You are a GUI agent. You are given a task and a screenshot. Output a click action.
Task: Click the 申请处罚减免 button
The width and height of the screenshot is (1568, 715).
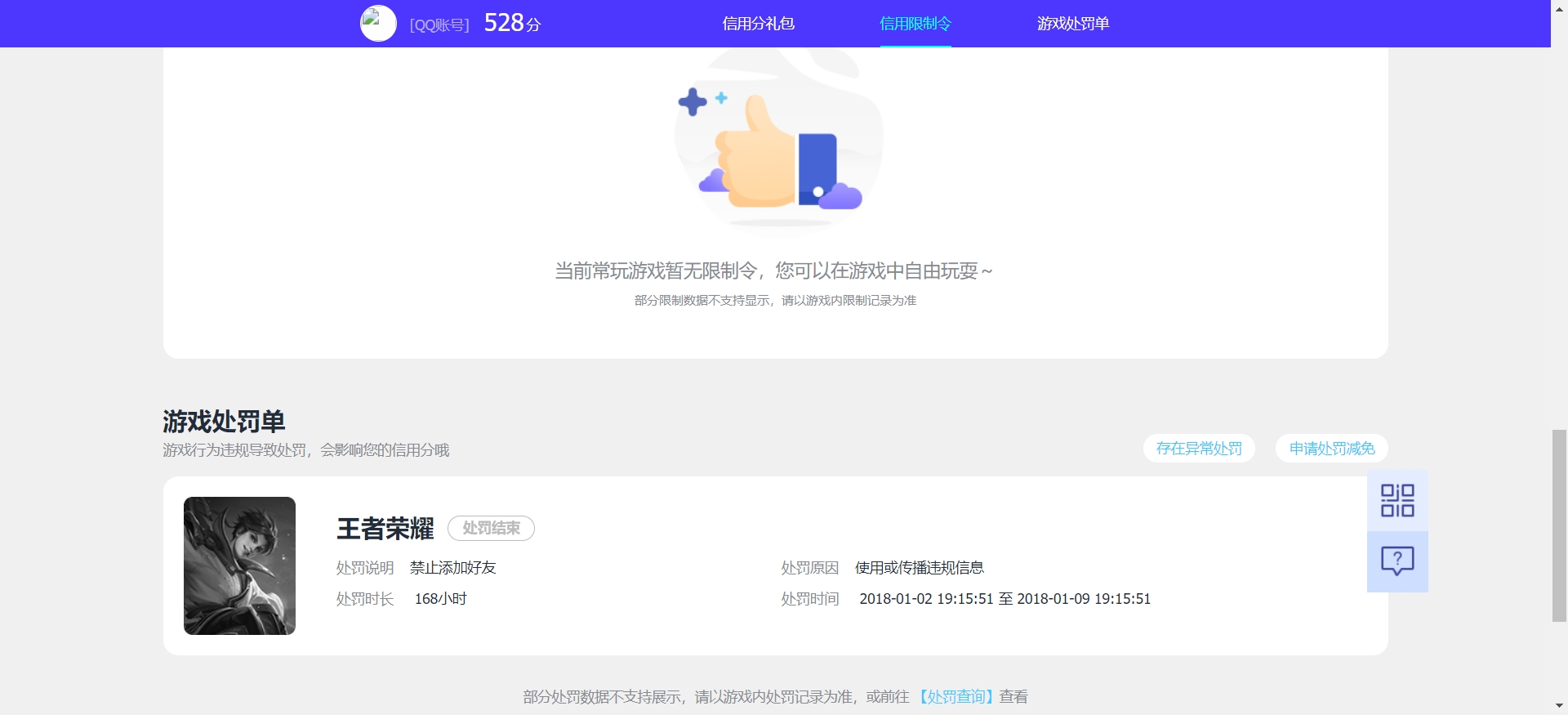[x=1332, y=448]
